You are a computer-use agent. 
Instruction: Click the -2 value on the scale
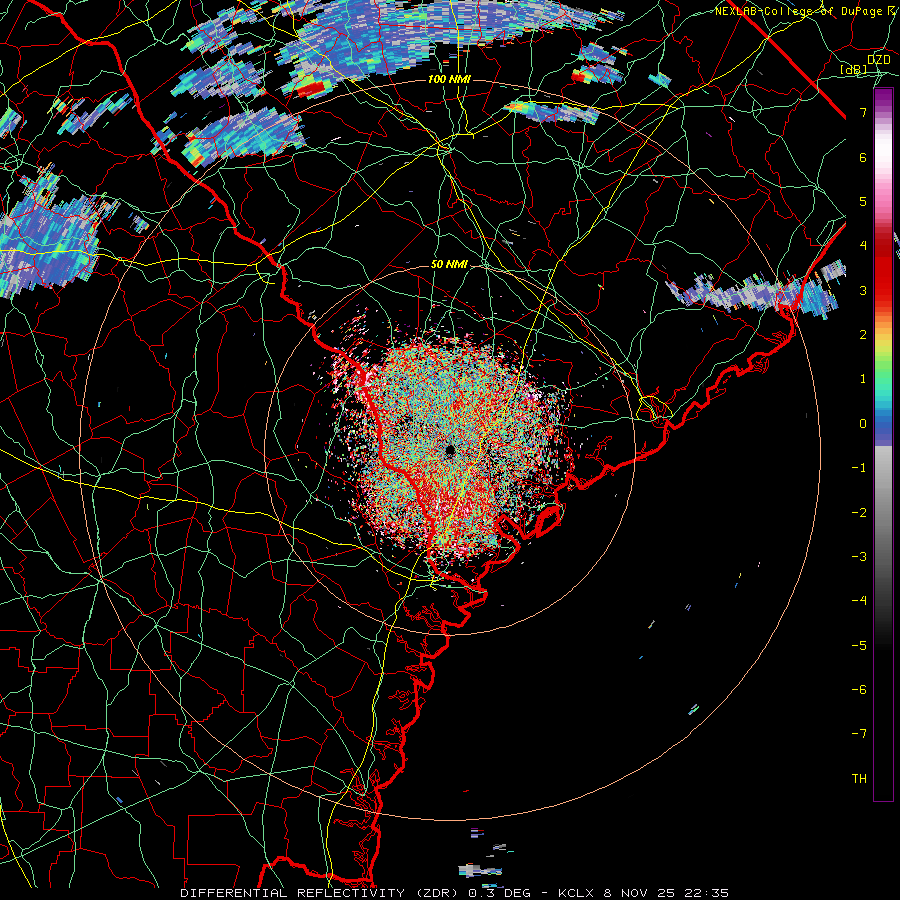click(859, 512)
